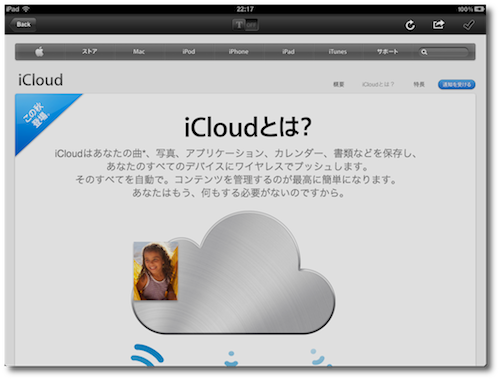The width and height of the screenshot is (500, 380).
Task: Toggle the T text OFF switch
Action: (245, 25)
